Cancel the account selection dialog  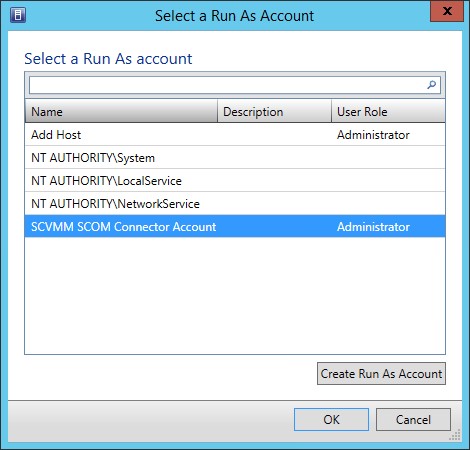pos(413,419)
